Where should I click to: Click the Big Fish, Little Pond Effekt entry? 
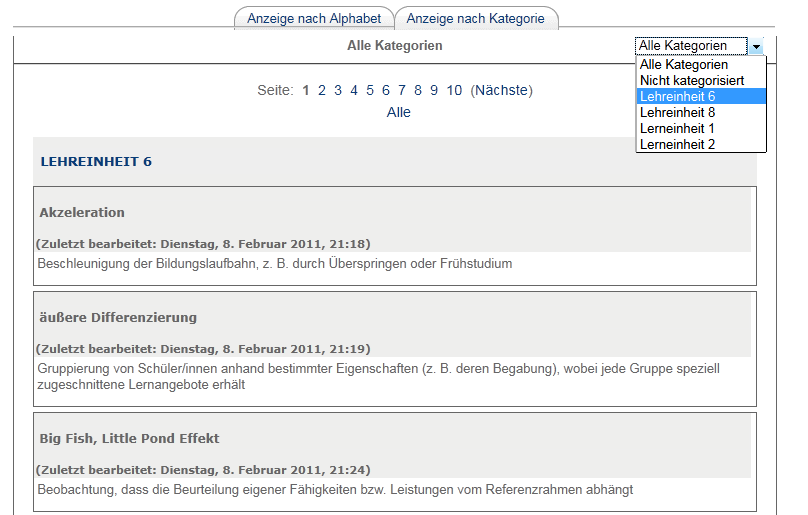[x=129, y=439]
